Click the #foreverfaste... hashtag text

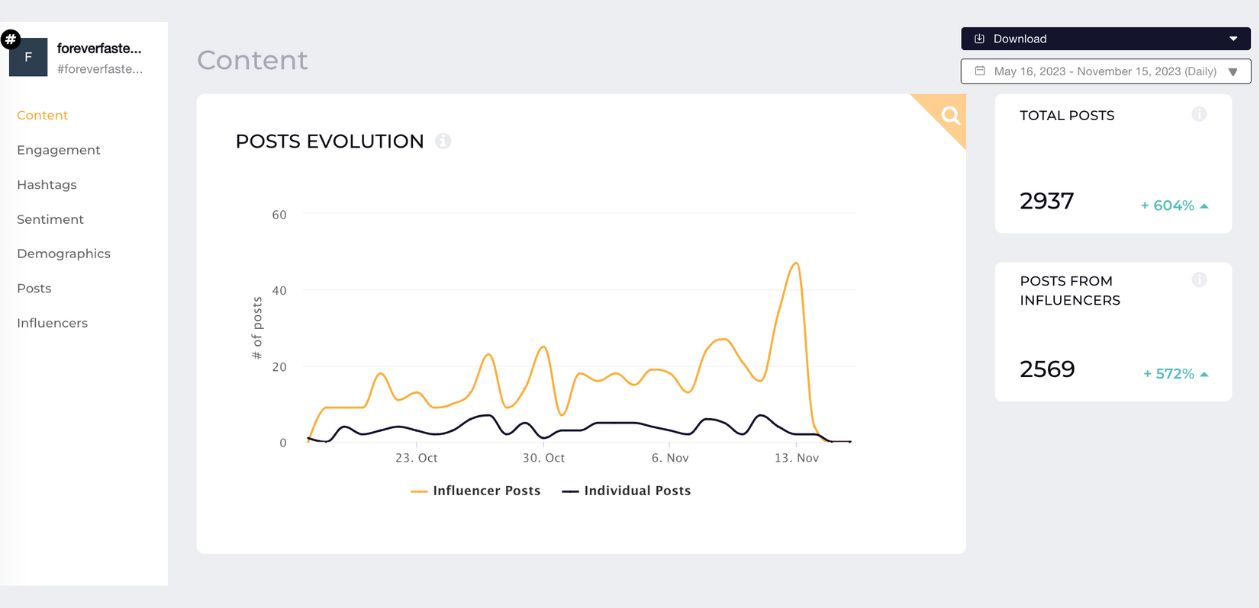pos(100,69)
